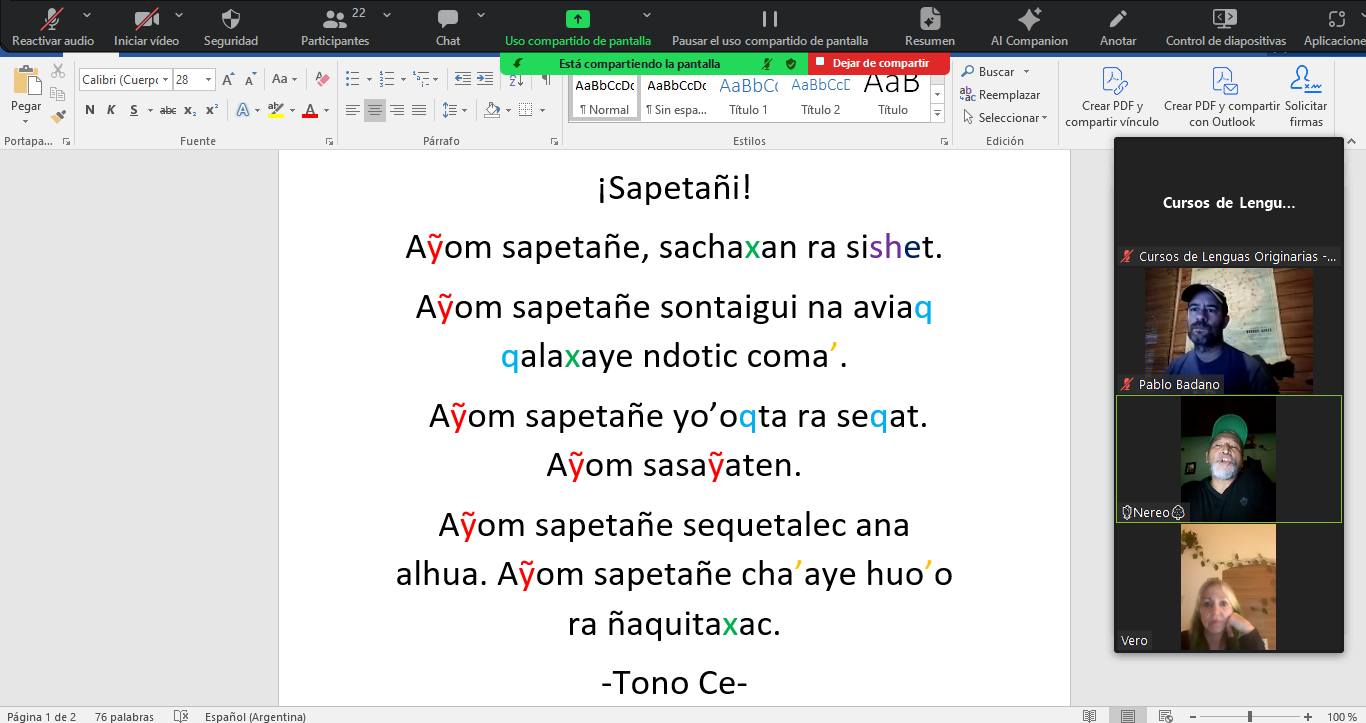Open the font size dropdown
This screenshot has width=1366, height=723.
208,79
